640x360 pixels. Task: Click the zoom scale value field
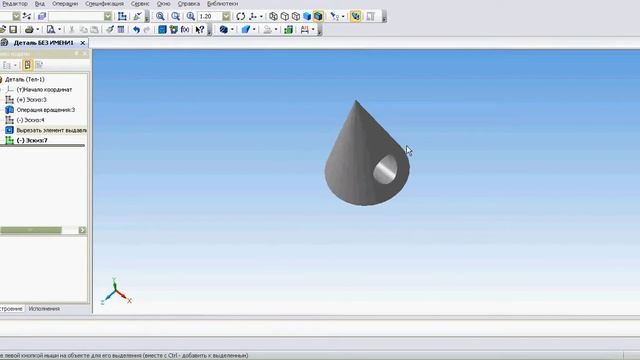tap(210, 16)
